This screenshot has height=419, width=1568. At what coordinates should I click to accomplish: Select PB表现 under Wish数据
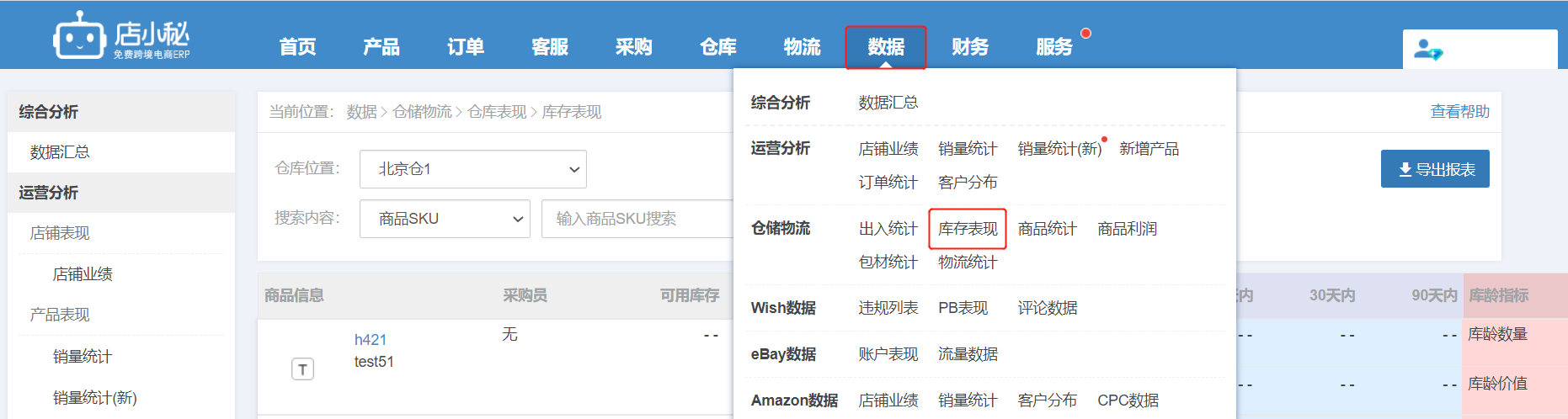[x=963, y=308]
